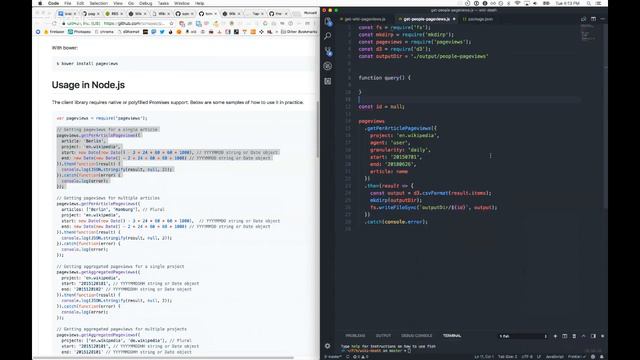Click the feedback smiley in status bar

tap(593, 357)
